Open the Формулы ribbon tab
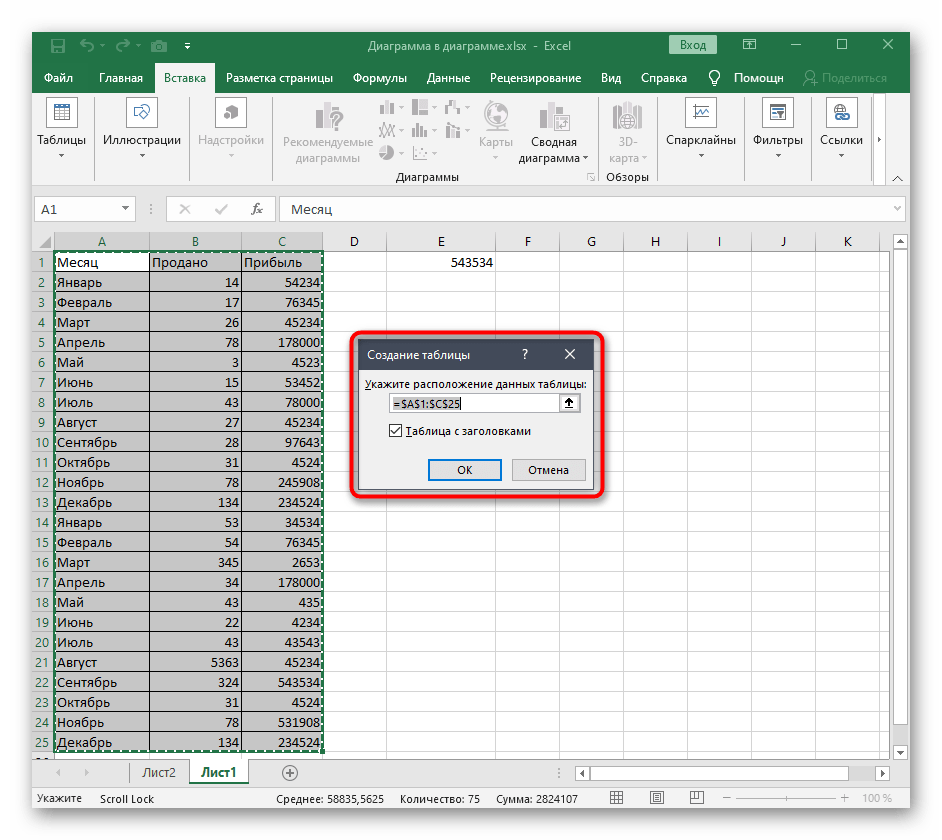Image resolution: width=942 pixels, height=840 pixels. 380,78
